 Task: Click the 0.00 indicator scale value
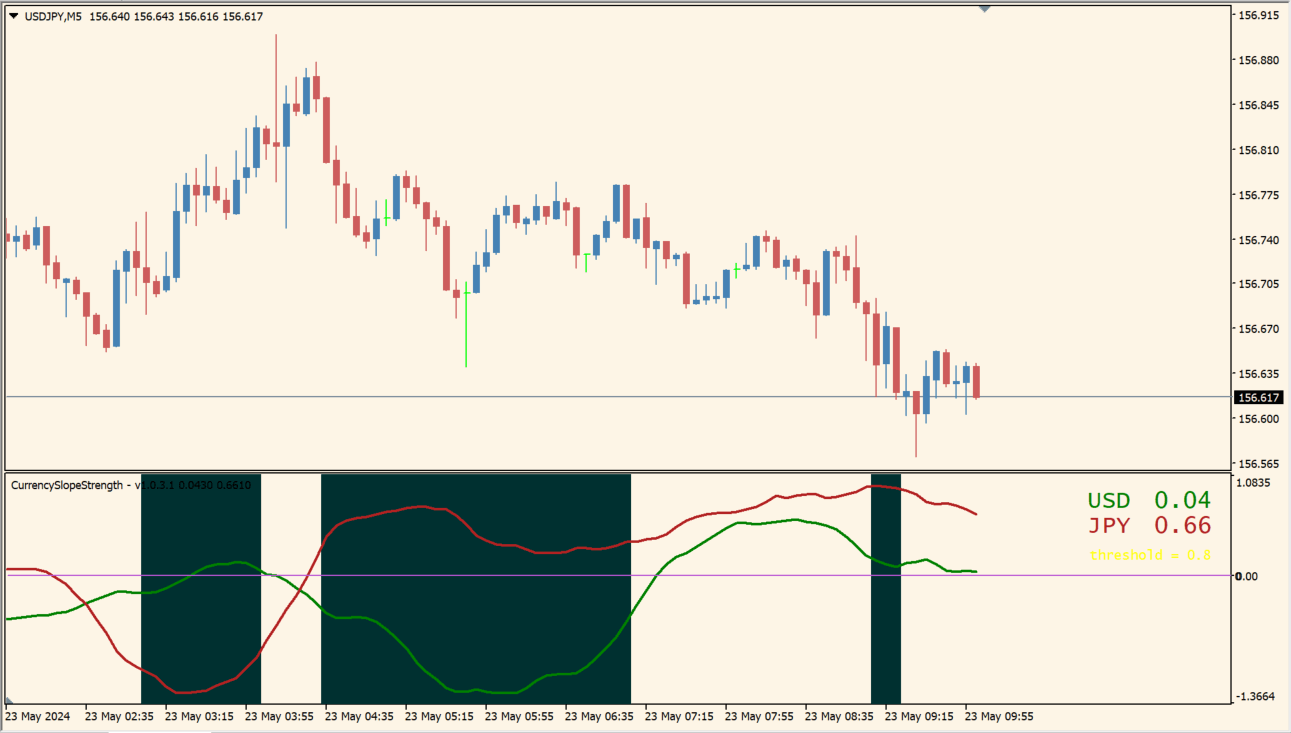[1247, 576]
